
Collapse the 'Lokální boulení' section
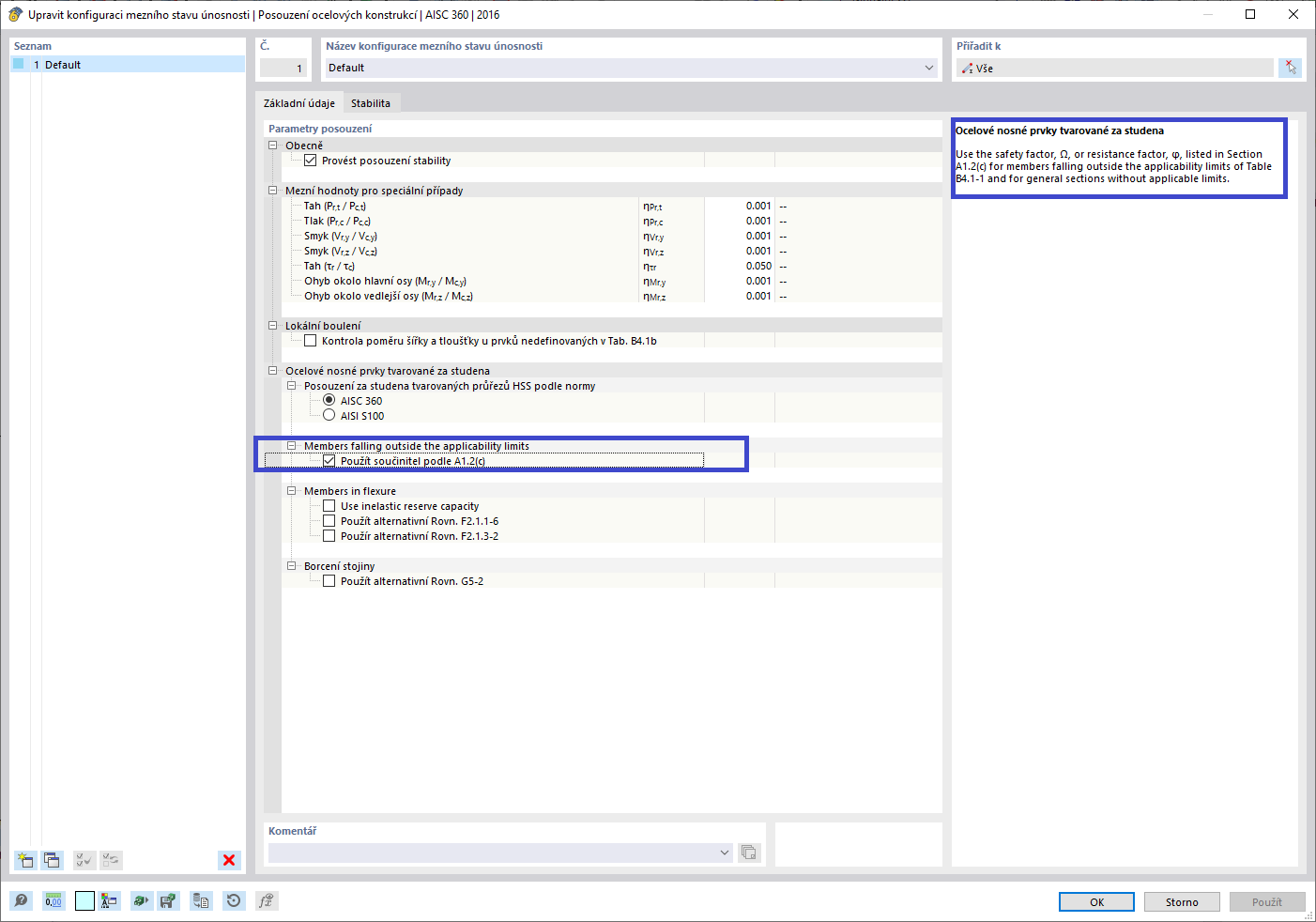(x=273, y=326)
